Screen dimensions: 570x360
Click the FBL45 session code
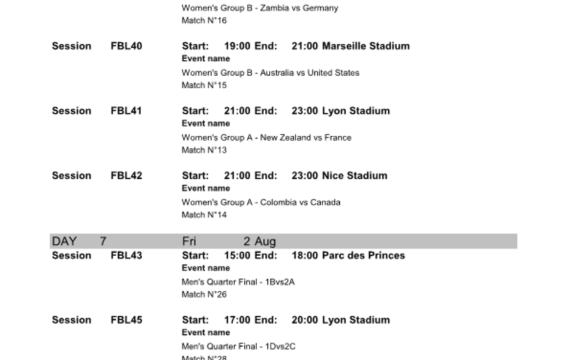(x=126, y=320)
